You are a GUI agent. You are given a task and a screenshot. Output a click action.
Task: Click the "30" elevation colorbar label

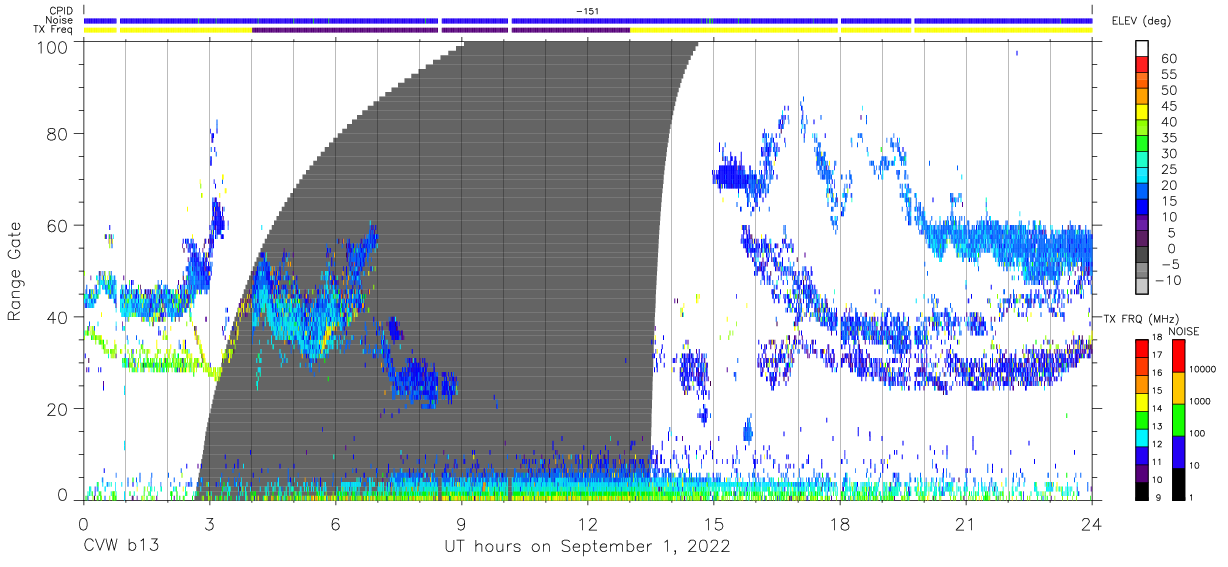tap(1167, 154)
